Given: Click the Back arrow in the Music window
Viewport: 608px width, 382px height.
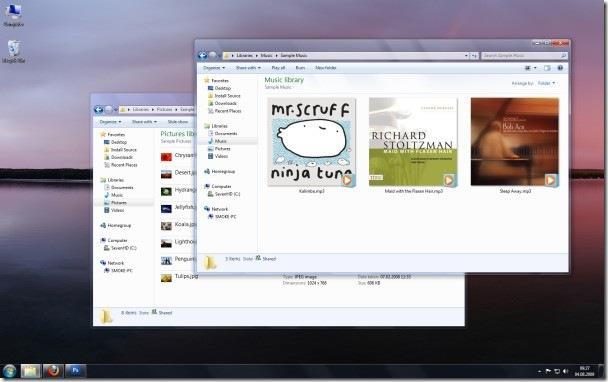Looking at the screenshot, I should (202, 55).
